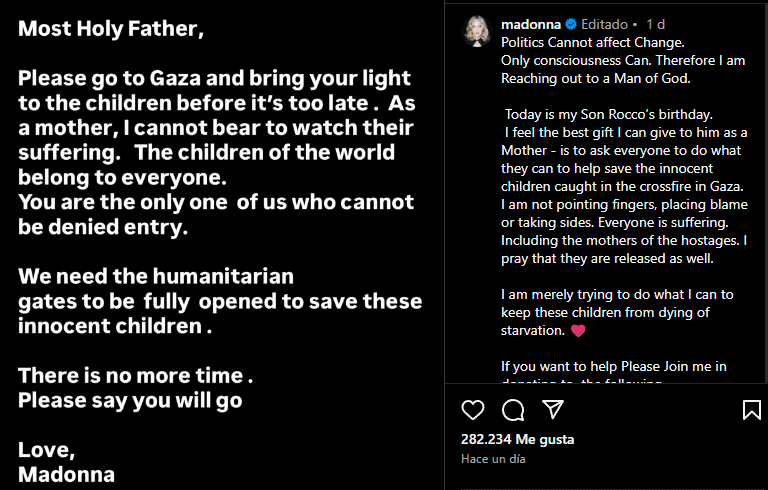768x490 pixels.
Task: Click the caption line about Rocco's birthday
Action: tap(605, 114)
